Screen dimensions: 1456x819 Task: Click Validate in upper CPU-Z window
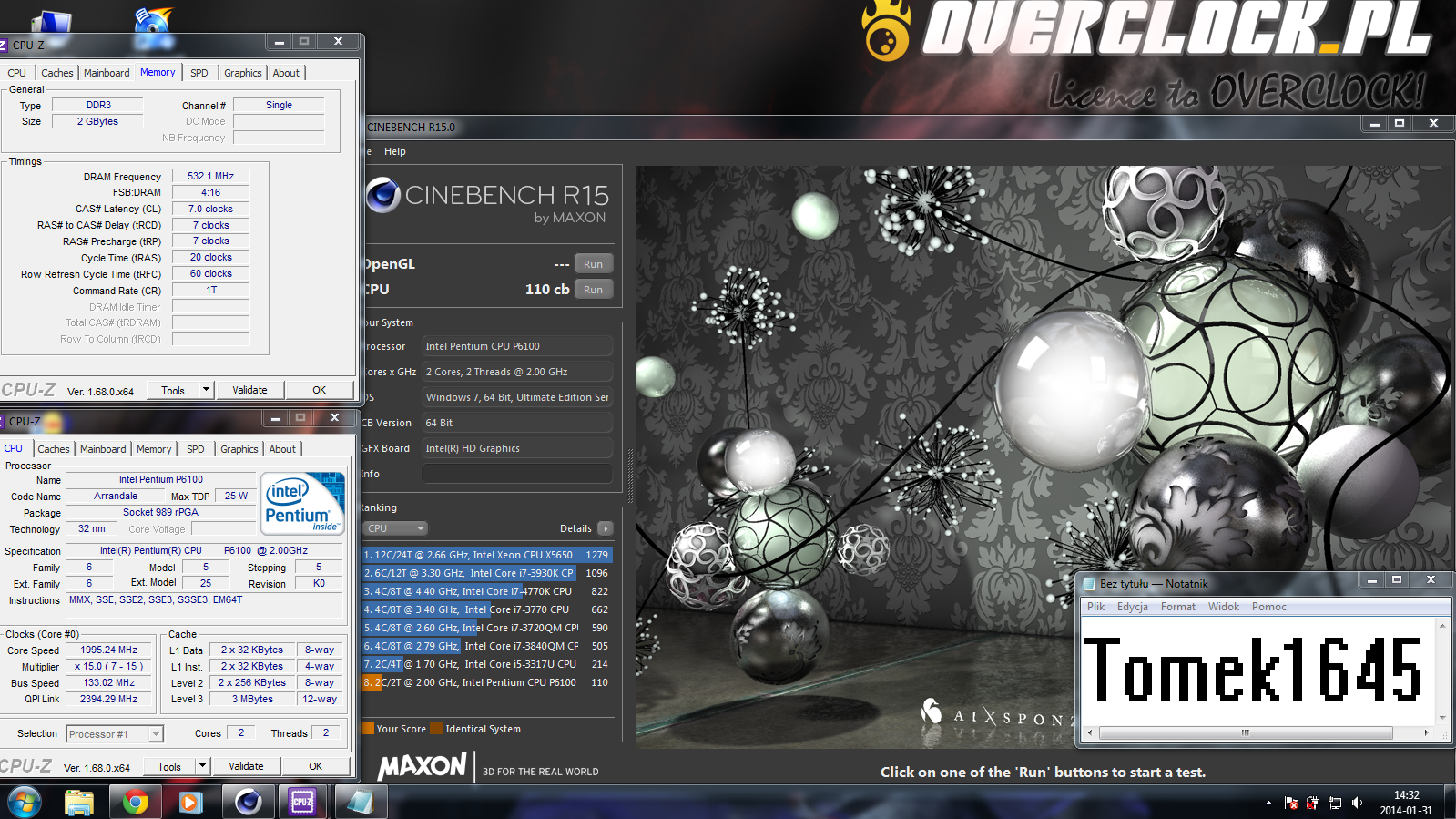point(249,390)
